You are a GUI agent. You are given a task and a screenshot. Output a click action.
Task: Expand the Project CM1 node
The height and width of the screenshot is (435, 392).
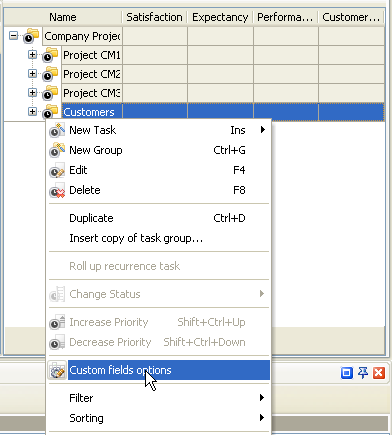(x=32, y=54)
